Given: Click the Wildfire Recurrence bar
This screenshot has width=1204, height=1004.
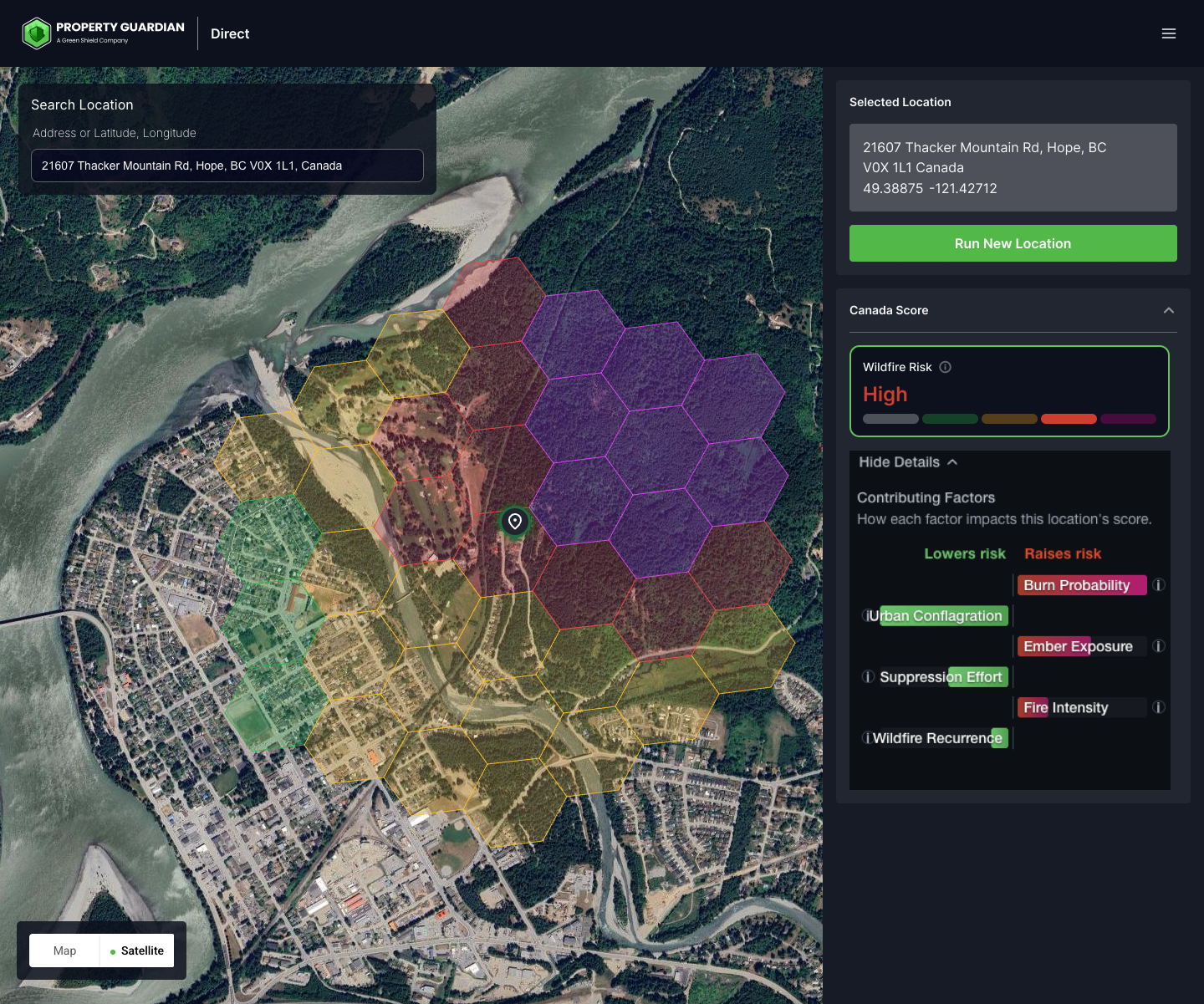Looking at the screenshot, I should 944,738.
